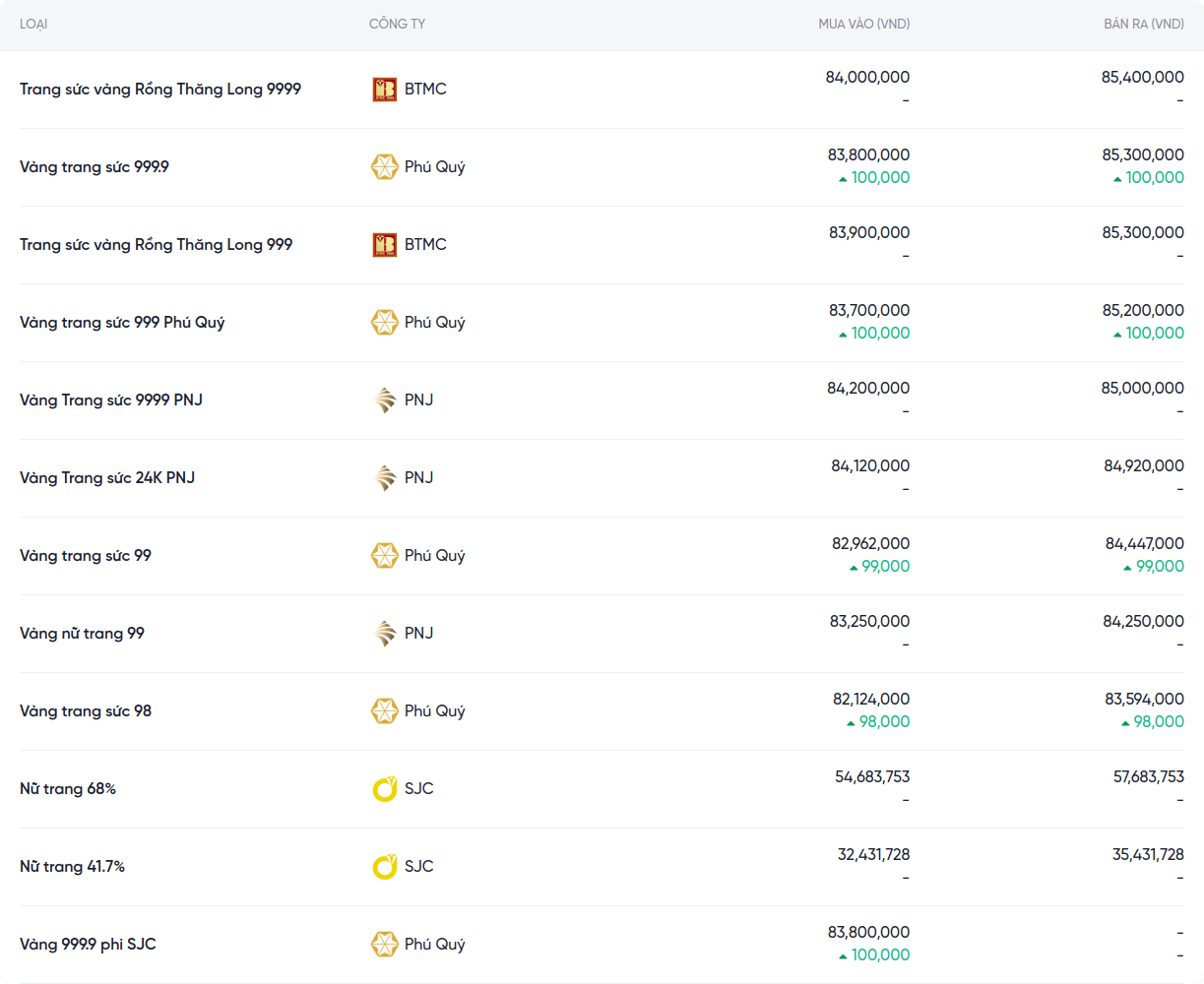Click Phú Quý logo in Vàng trang sức 98 row
Image resolution: width=1204 pixels, height=984 pixels.
click(x=384, y=711)
